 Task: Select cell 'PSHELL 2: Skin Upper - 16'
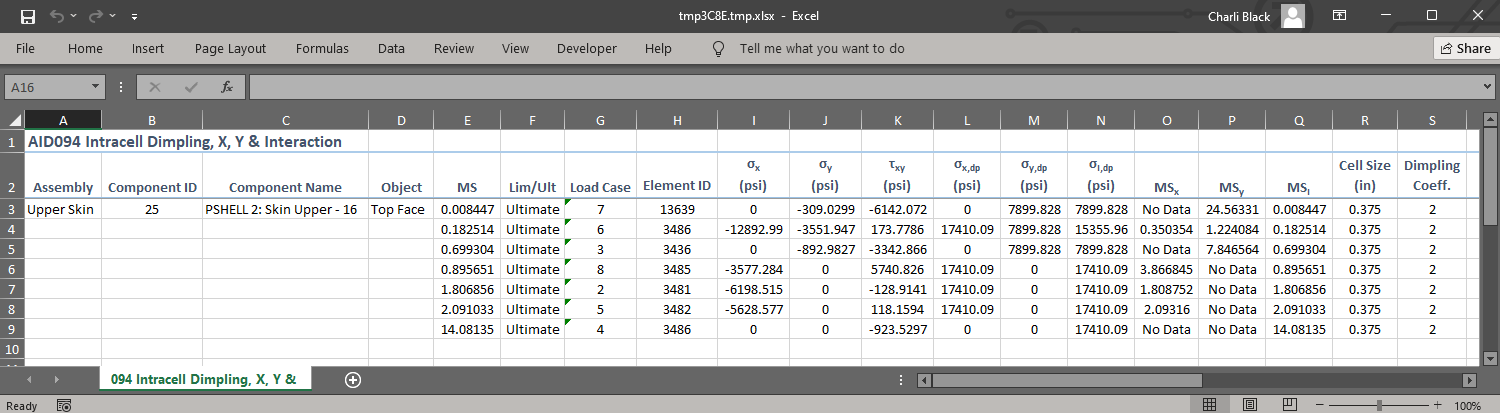click(285, 209)
